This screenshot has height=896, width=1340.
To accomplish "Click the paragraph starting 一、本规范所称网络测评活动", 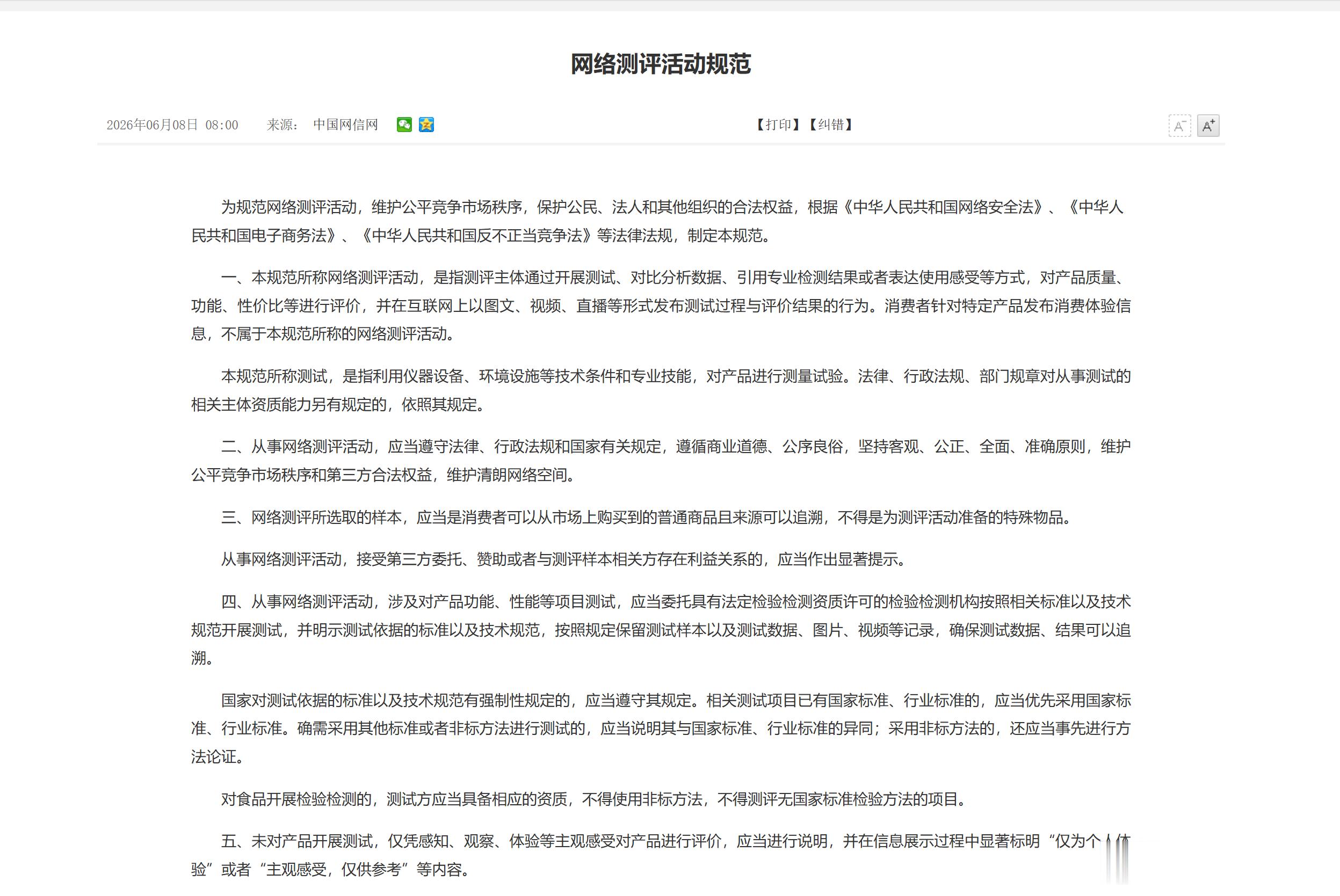I will point(661,305).
